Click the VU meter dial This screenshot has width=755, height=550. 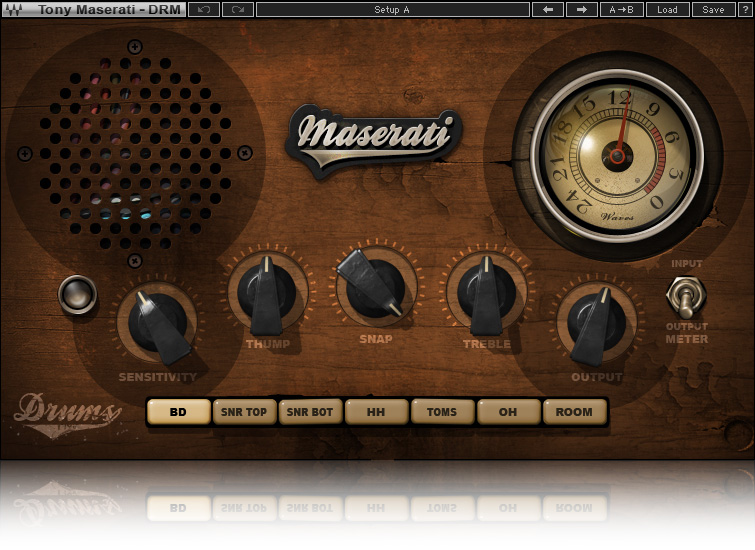(616, 155)
